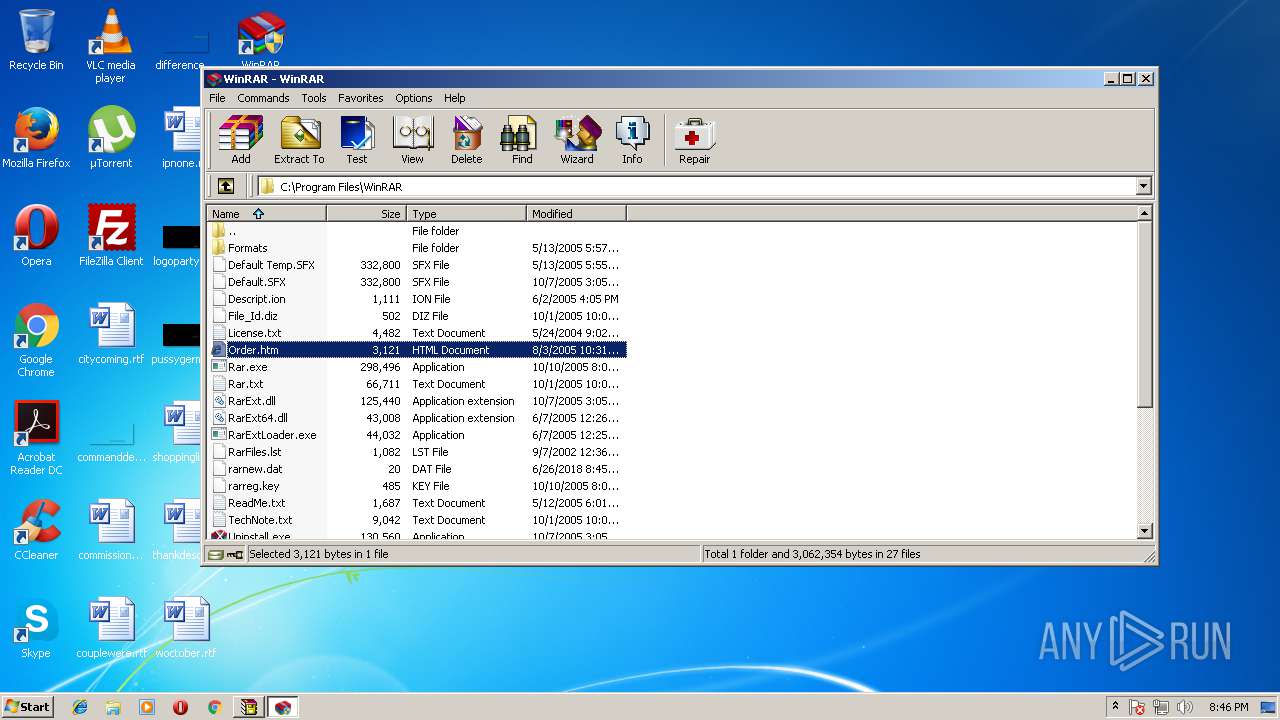Click the Extract To toolbar icon
1280x720 pixels.
(x=299, y=140)
